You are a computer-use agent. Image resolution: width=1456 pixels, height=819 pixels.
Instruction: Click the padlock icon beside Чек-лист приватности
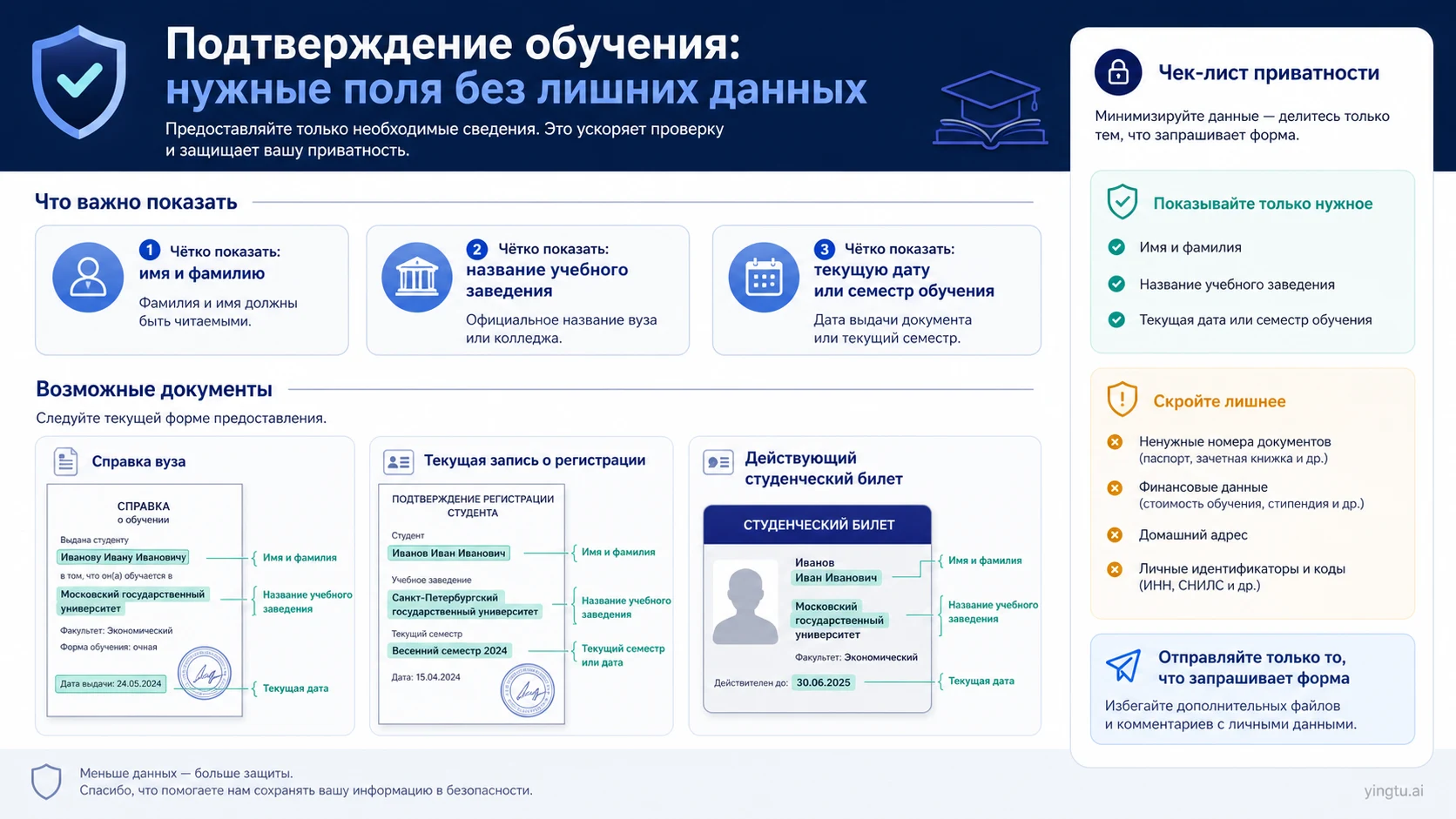(x=1118, y=71)
